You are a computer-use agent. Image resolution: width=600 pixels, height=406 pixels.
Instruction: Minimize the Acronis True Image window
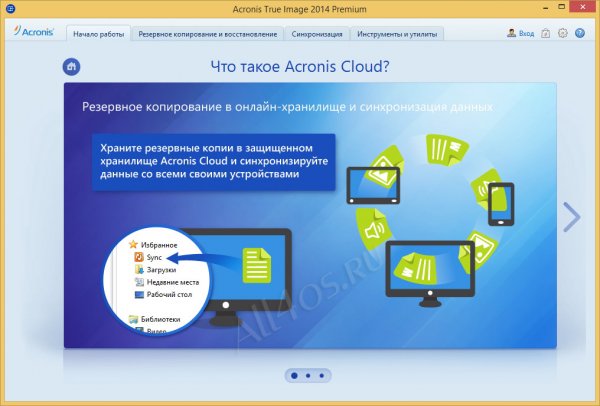(545, 7)
